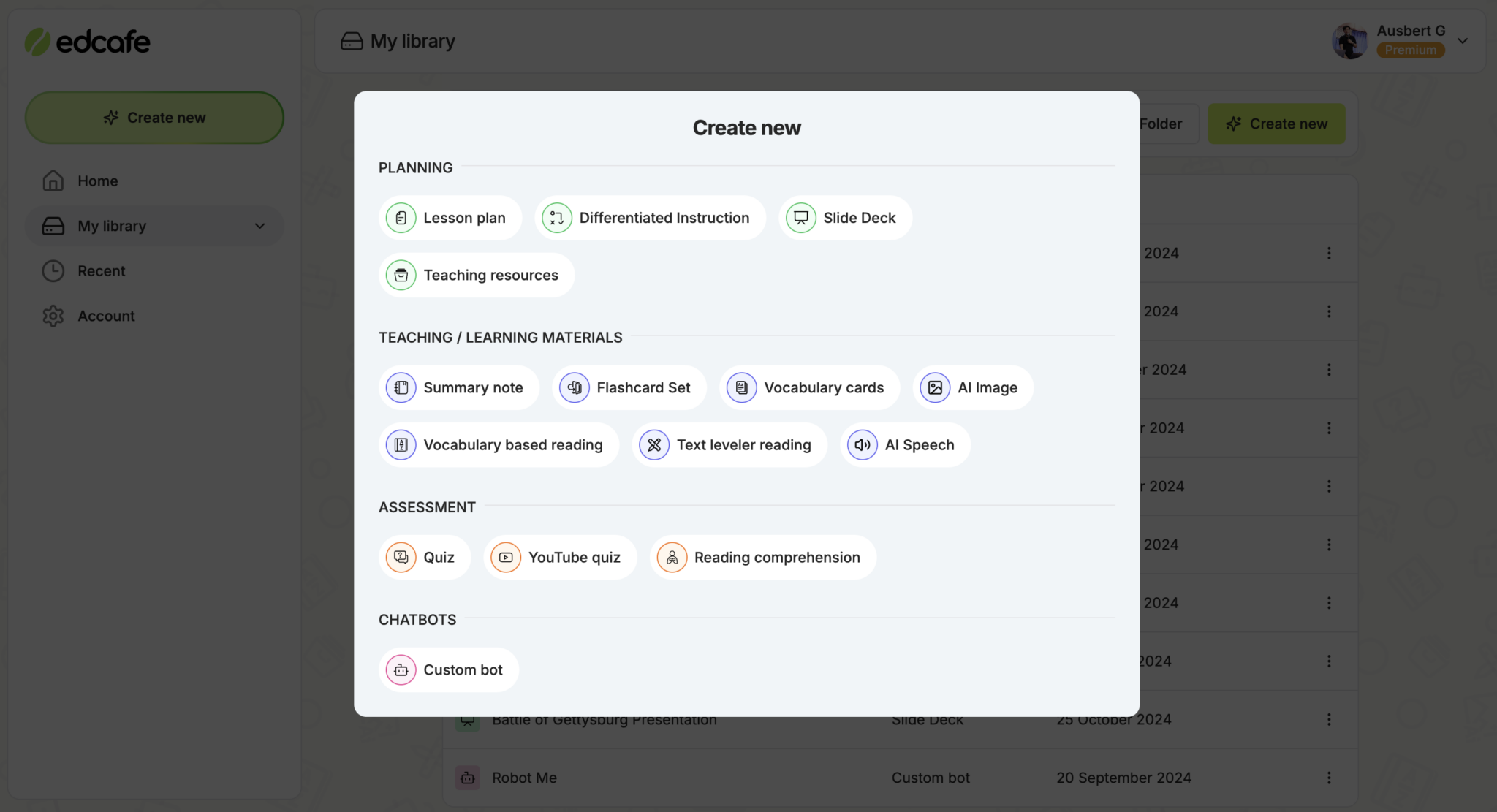This screenshot has height=812, width=1497.
Task: Create a Summary note
Action: tap(459, 387)
